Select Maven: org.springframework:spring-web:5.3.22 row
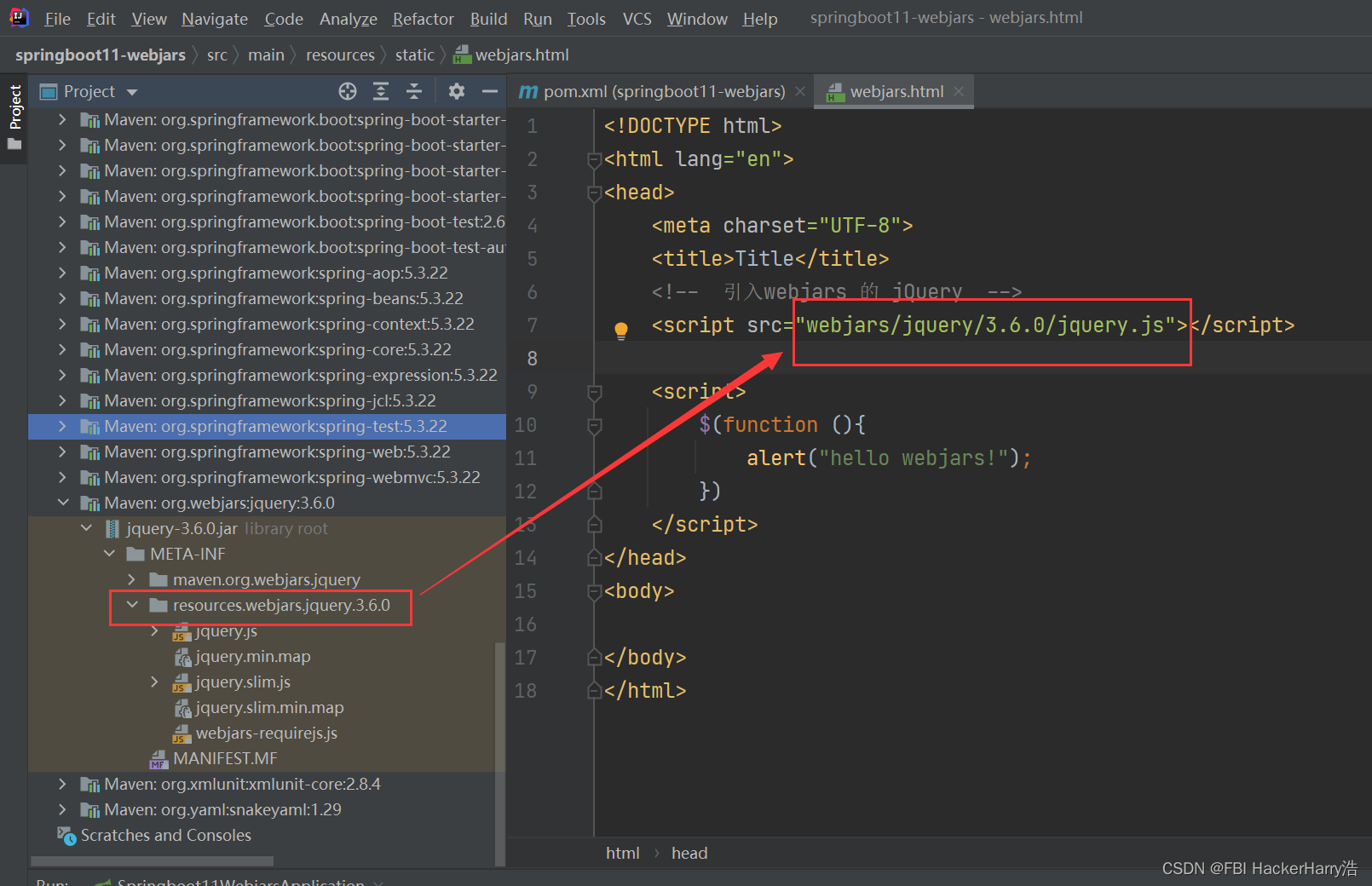This screenshot has width=1372, height=886. coord(268,452)
